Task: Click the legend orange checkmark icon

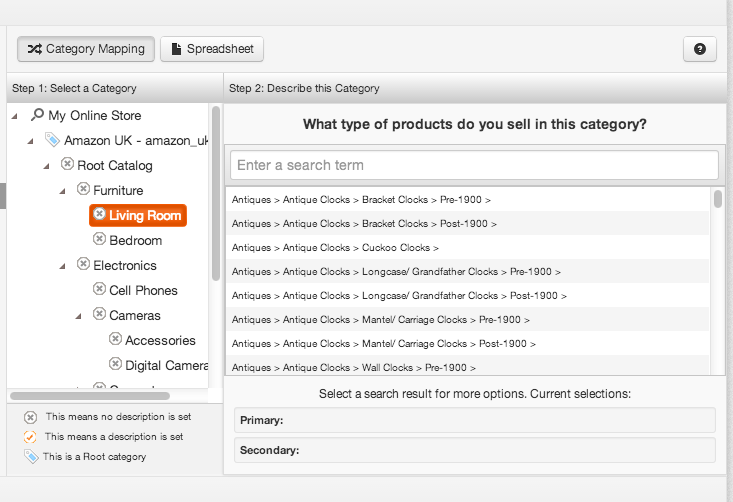Action: coord(30,437)
